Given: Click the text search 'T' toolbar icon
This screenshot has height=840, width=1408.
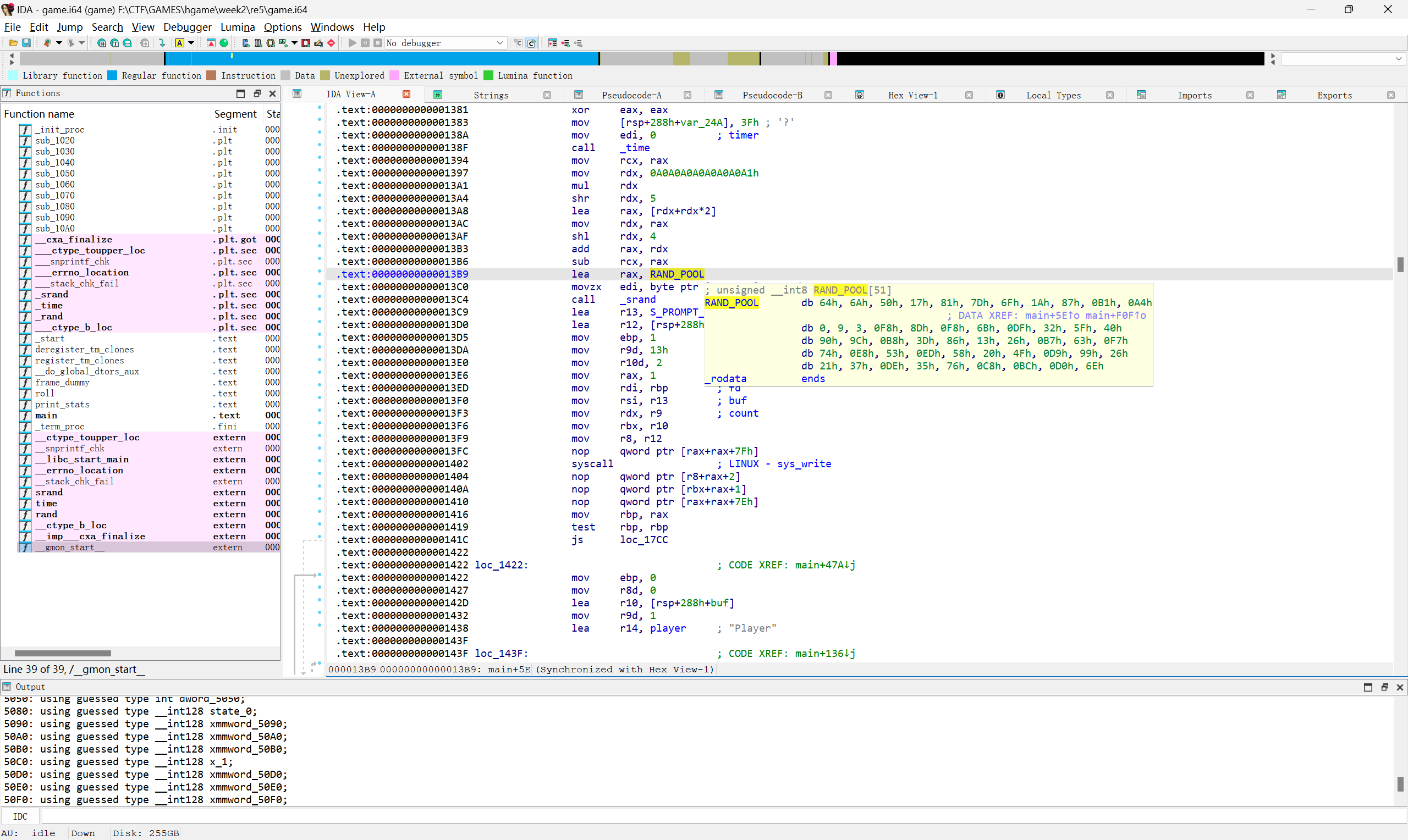Looking at the screenshot, I should tap(115, 43).
